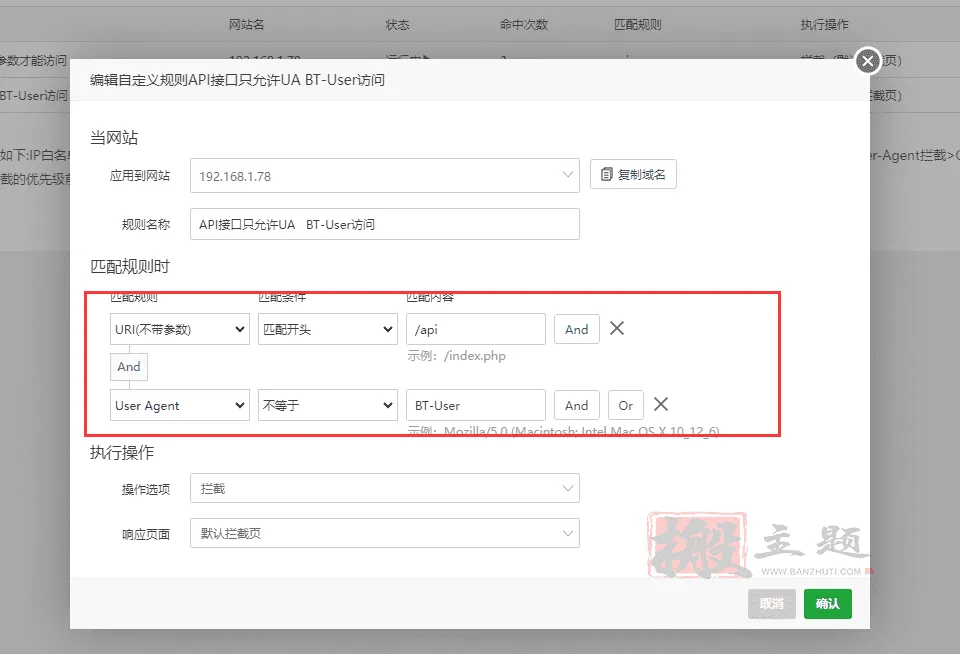Image resolution: width=960 pixels, height=654 pixels.
Task: Remove the /api URI rule row
Action: [617, 328]
